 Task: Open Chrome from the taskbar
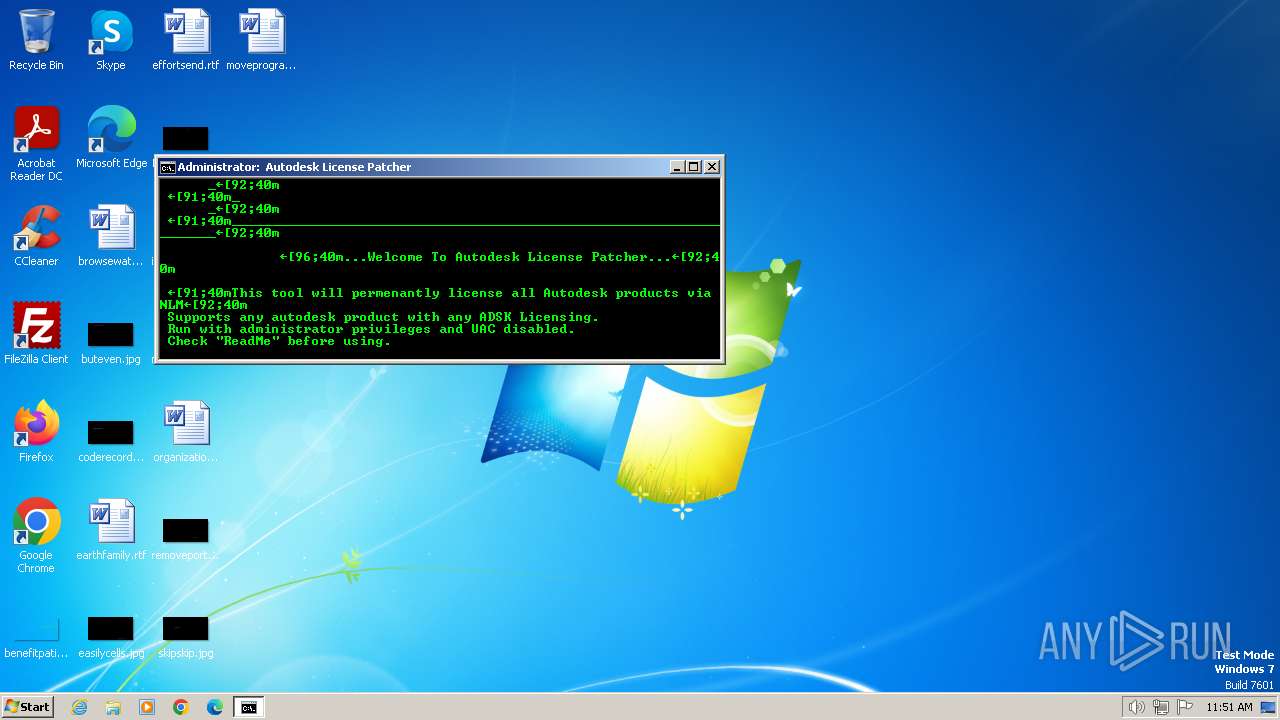coord(181,707)
